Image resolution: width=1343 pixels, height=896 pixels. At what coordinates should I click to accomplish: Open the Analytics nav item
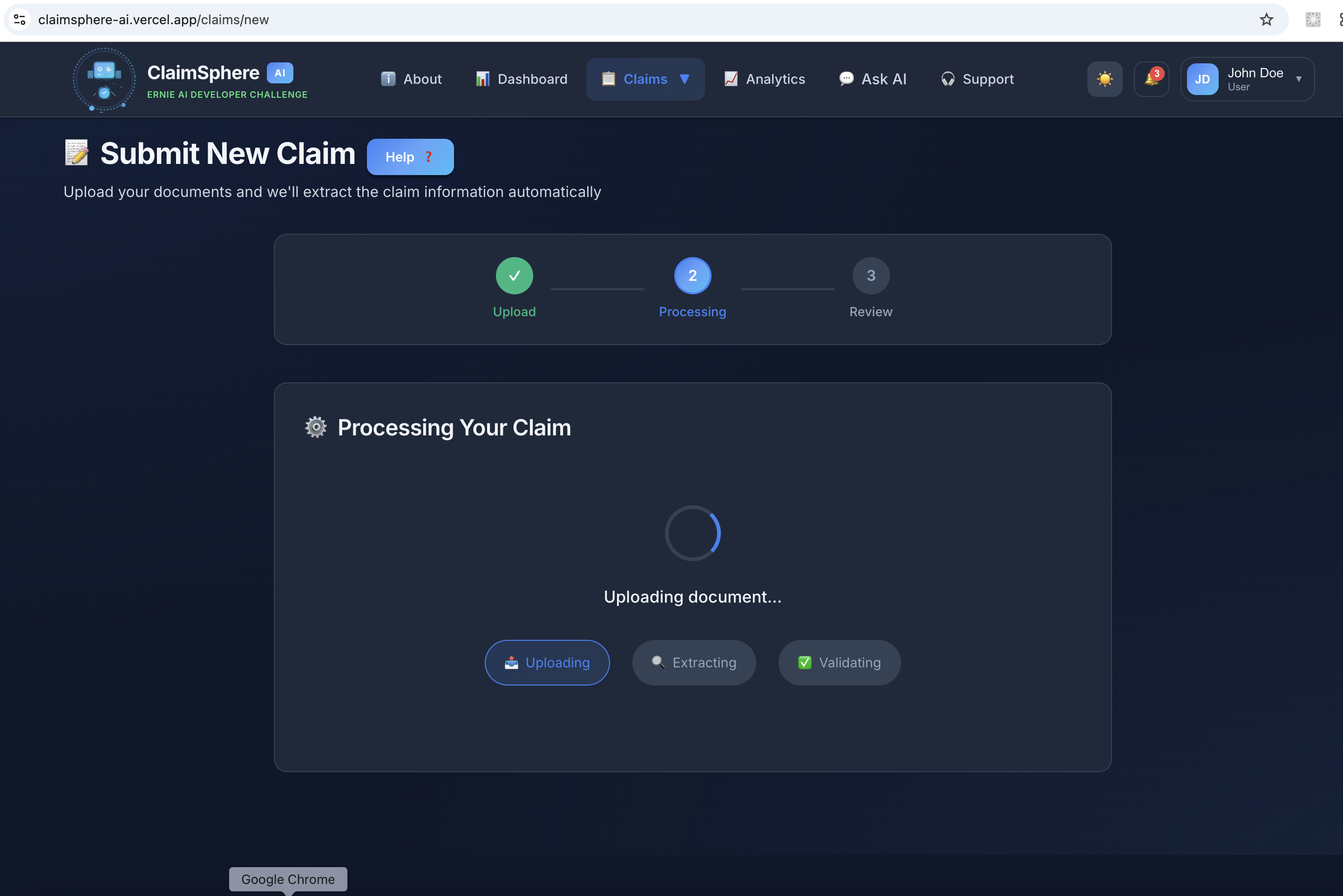[764, 79]
